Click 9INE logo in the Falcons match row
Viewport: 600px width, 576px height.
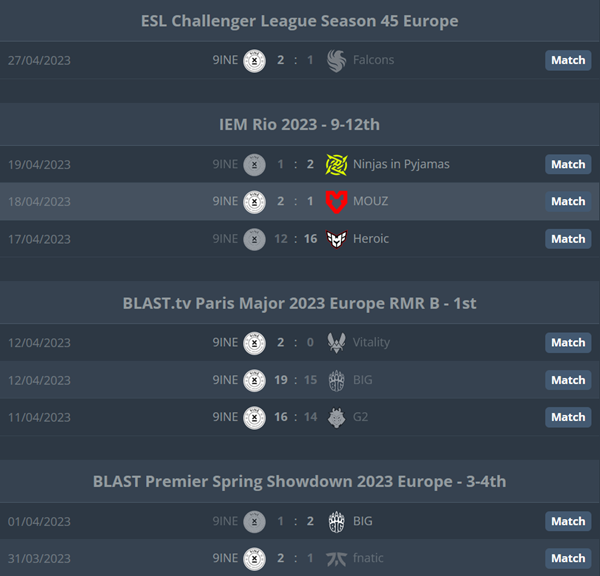(254, 60)
